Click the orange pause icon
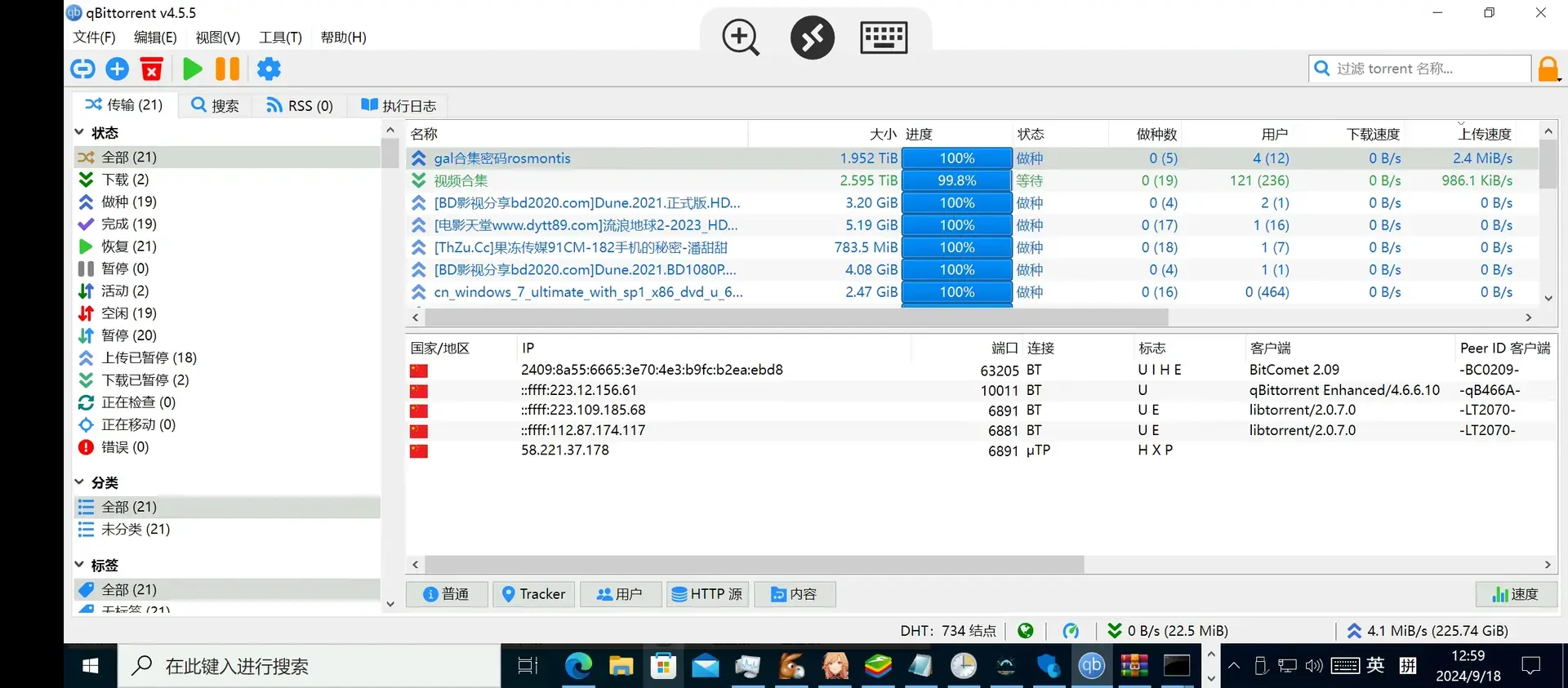The image size is (1568, 688). [228, 69]
